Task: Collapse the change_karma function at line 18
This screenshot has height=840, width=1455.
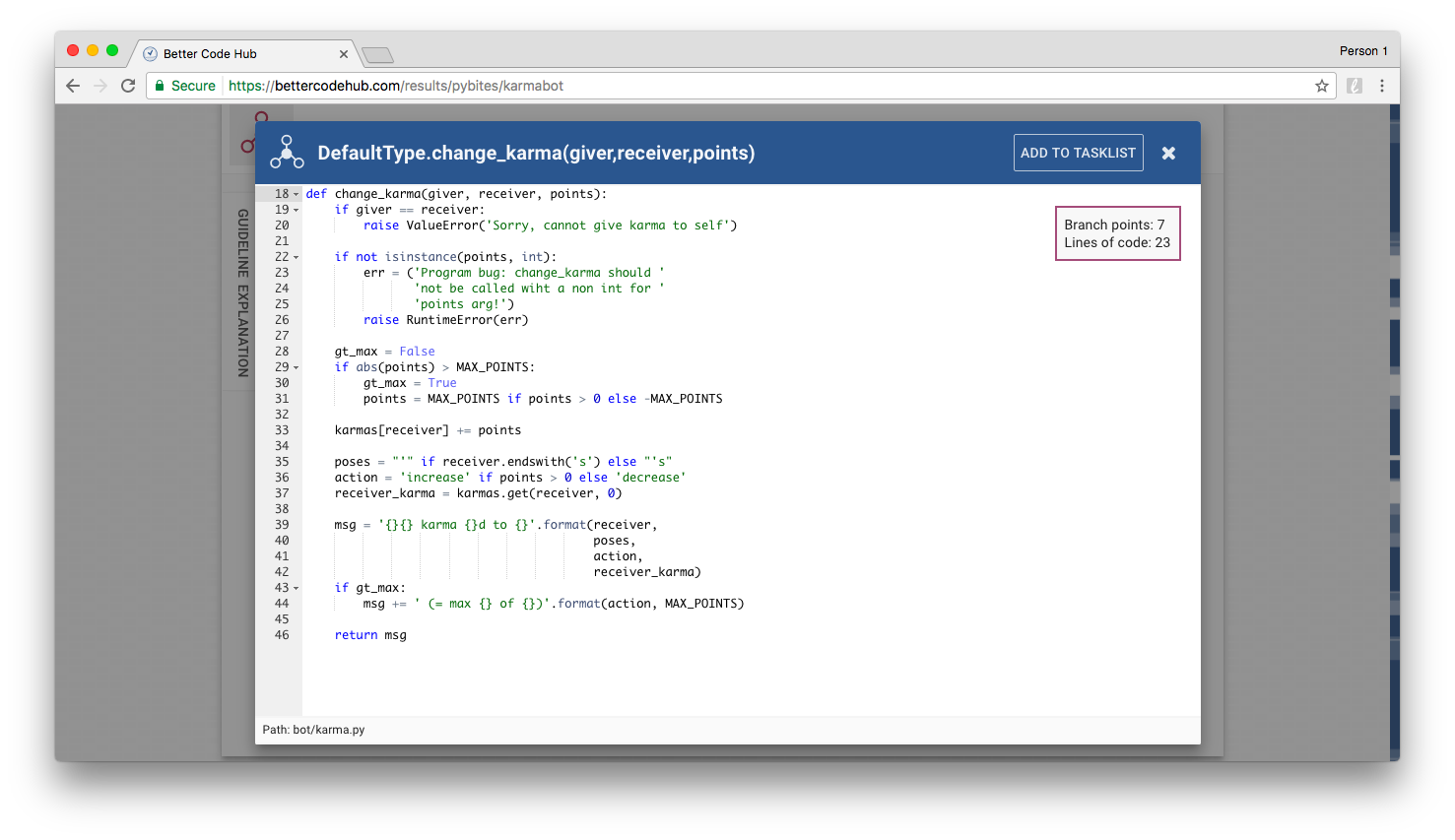Action: 295,194
